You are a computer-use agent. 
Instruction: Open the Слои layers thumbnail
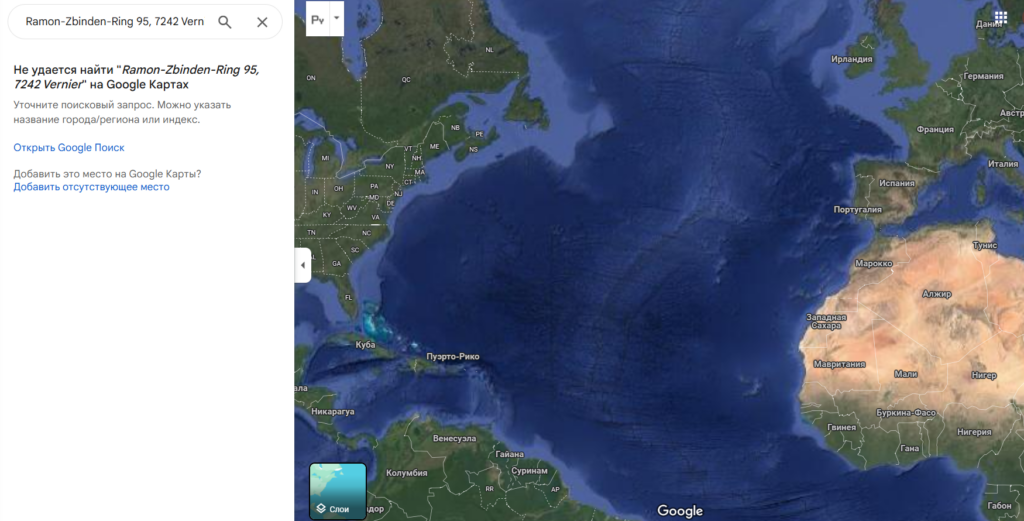tap(338, 491)
